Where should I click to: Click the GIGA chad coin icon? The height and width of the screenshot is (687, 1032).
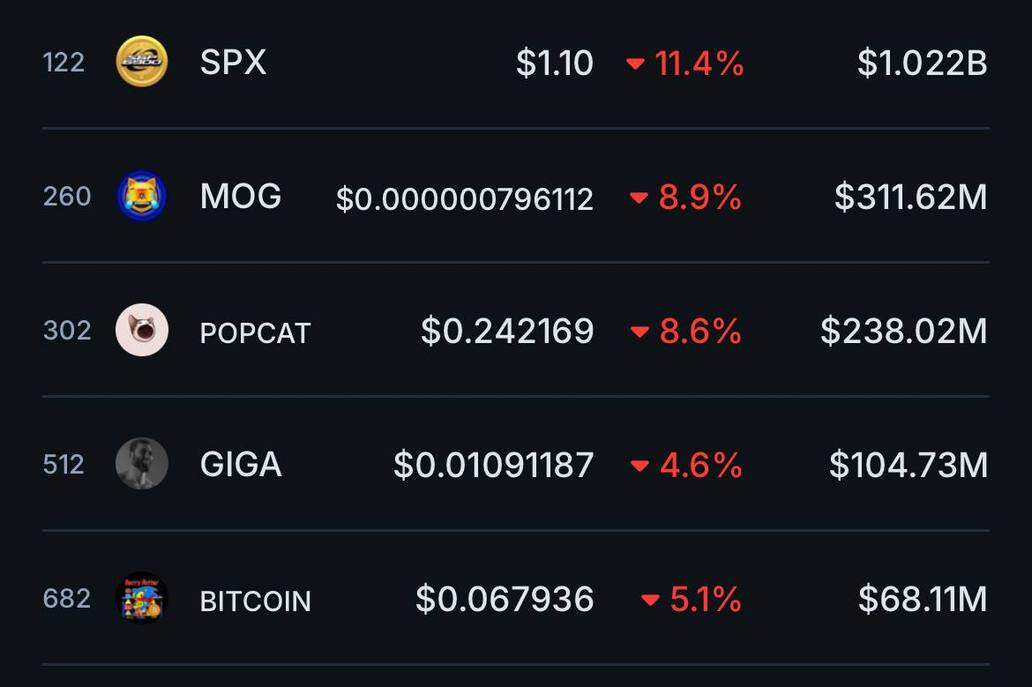pos(142,464)
